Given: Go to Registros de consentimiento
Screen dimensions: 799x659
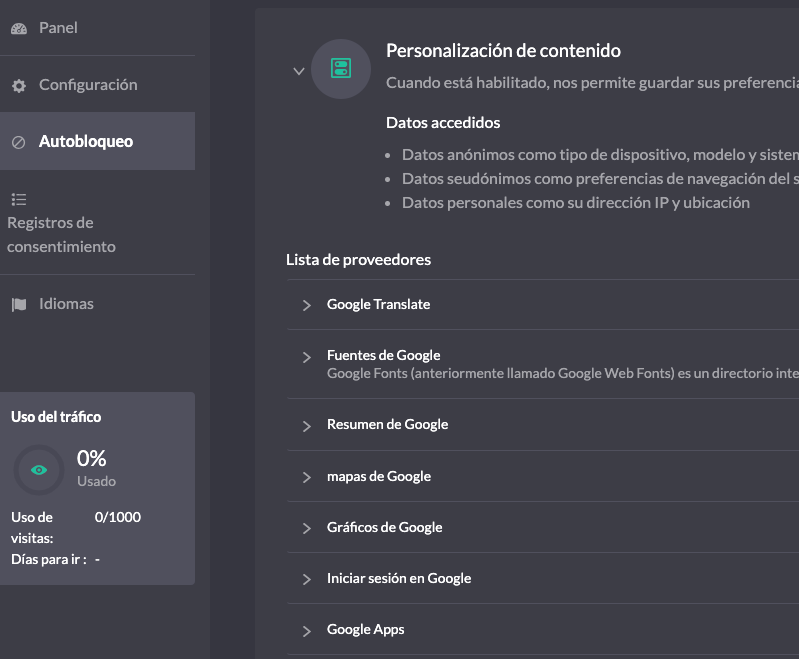Looking at the screenshot, I should (x=97, y=223).
